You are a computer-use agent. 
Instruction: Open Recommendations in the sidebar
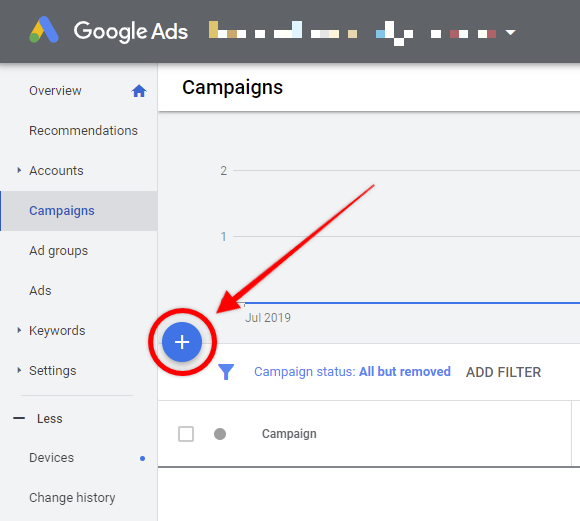point(83,131)
